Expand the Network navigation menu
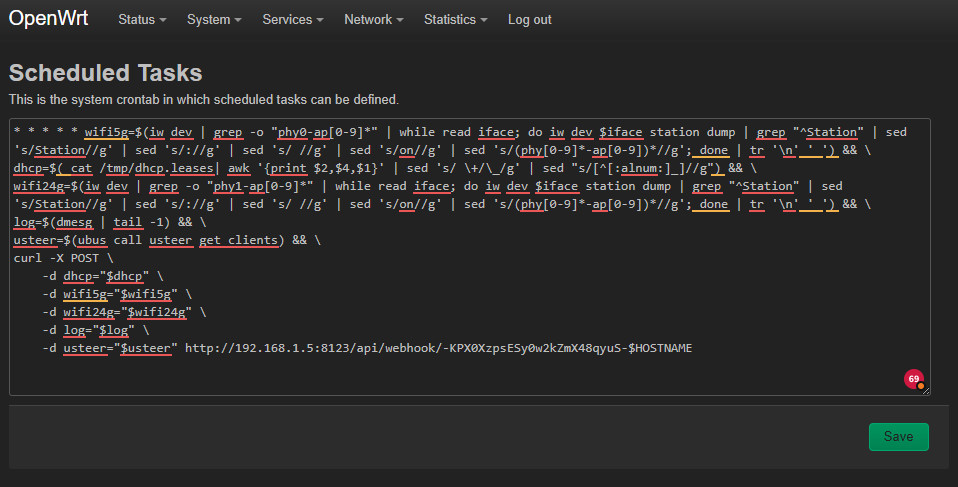The width and height of the screenshot is (958, 487). [x=373, y=20]
